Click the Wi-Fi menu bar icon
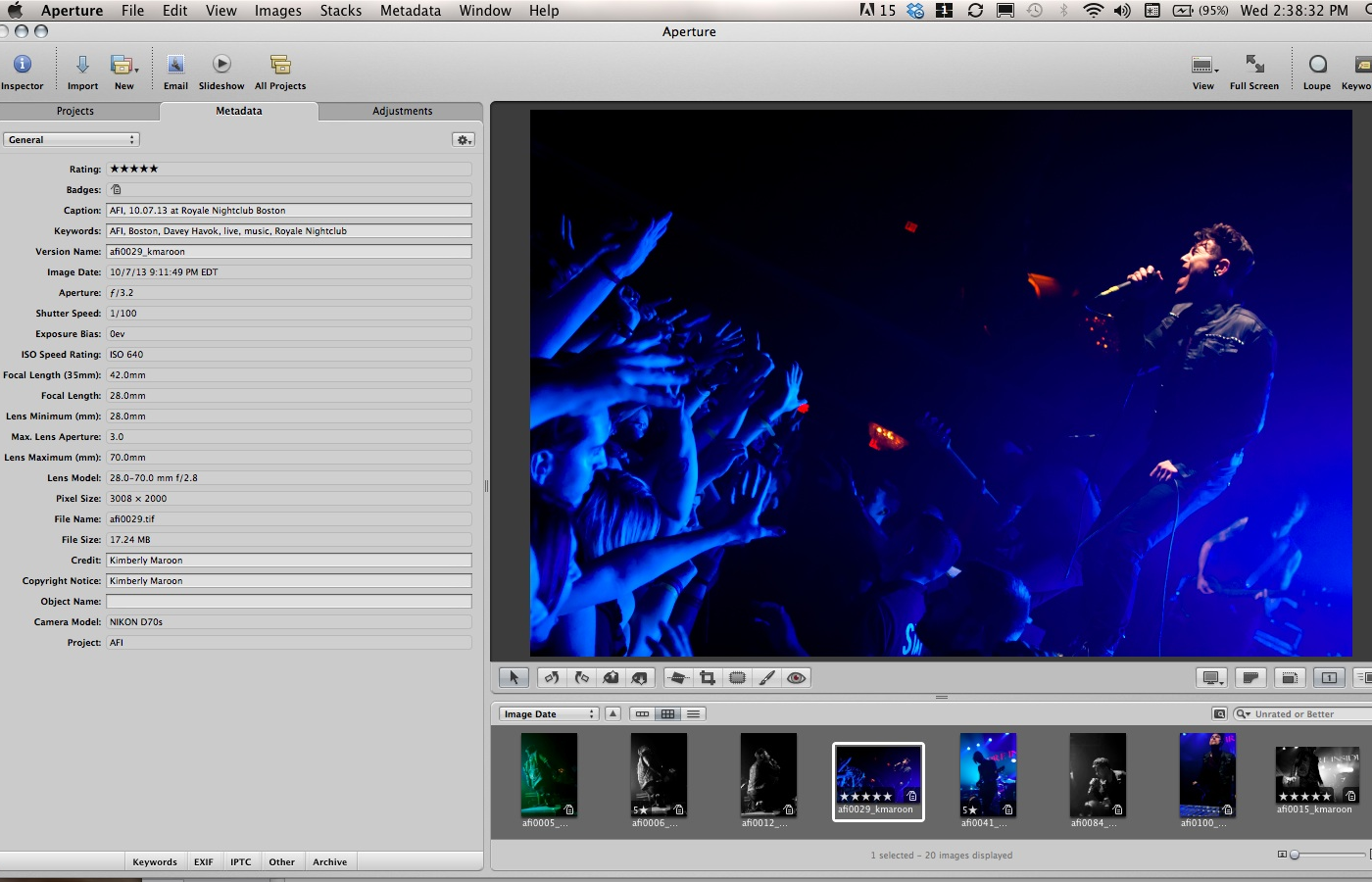1372x882 pixels. pyautogui.click(x=1093, y=11)
